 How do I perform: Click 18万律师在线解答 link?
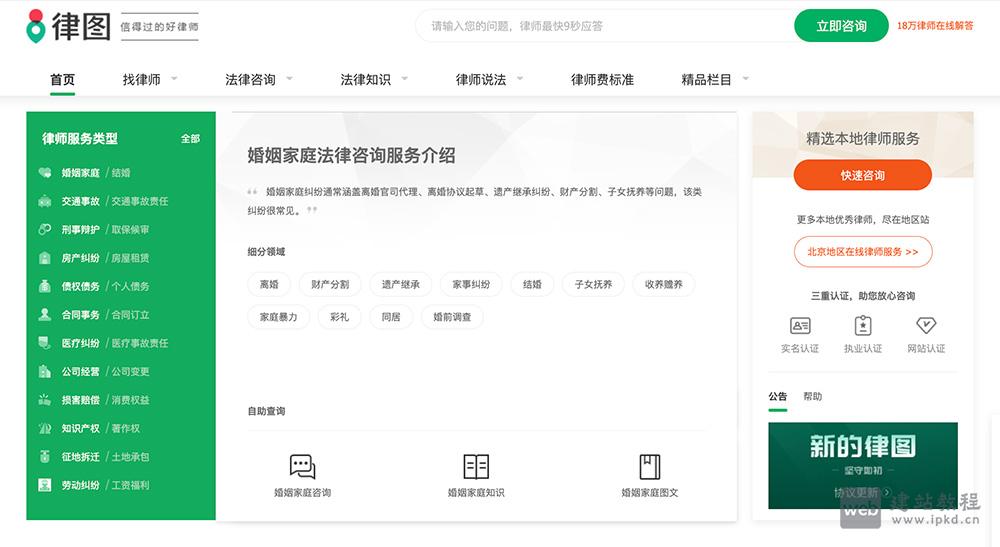(935, 26)
